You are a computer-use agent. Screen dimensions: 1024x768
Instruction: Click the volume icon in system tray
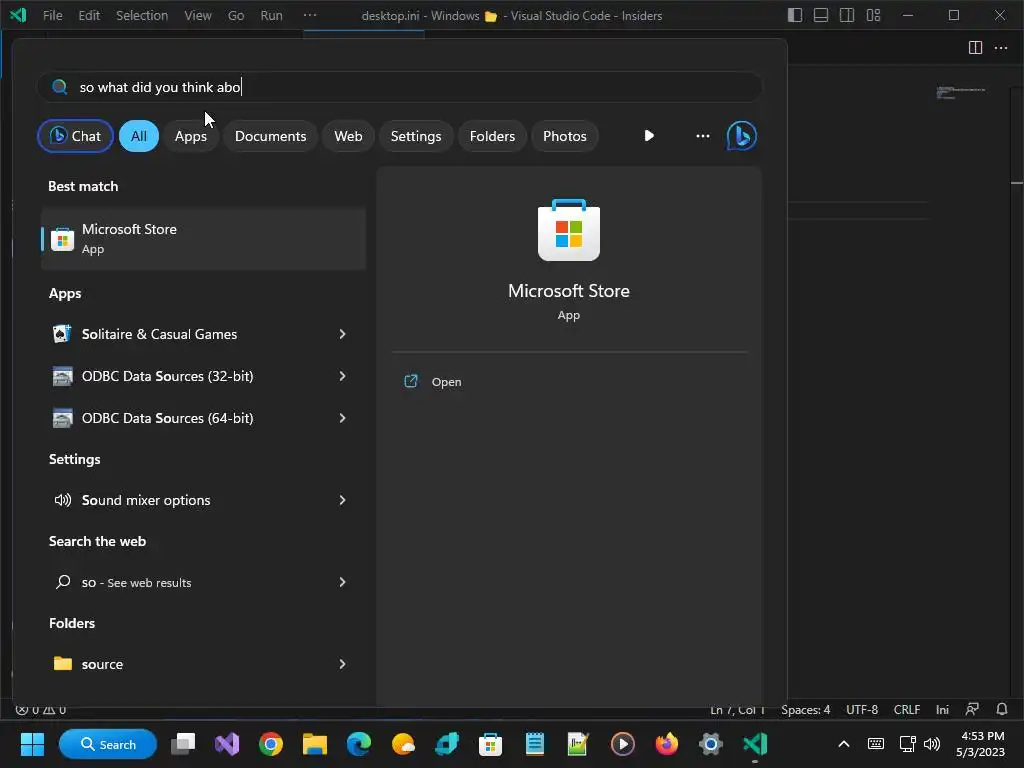coord(932,743)
